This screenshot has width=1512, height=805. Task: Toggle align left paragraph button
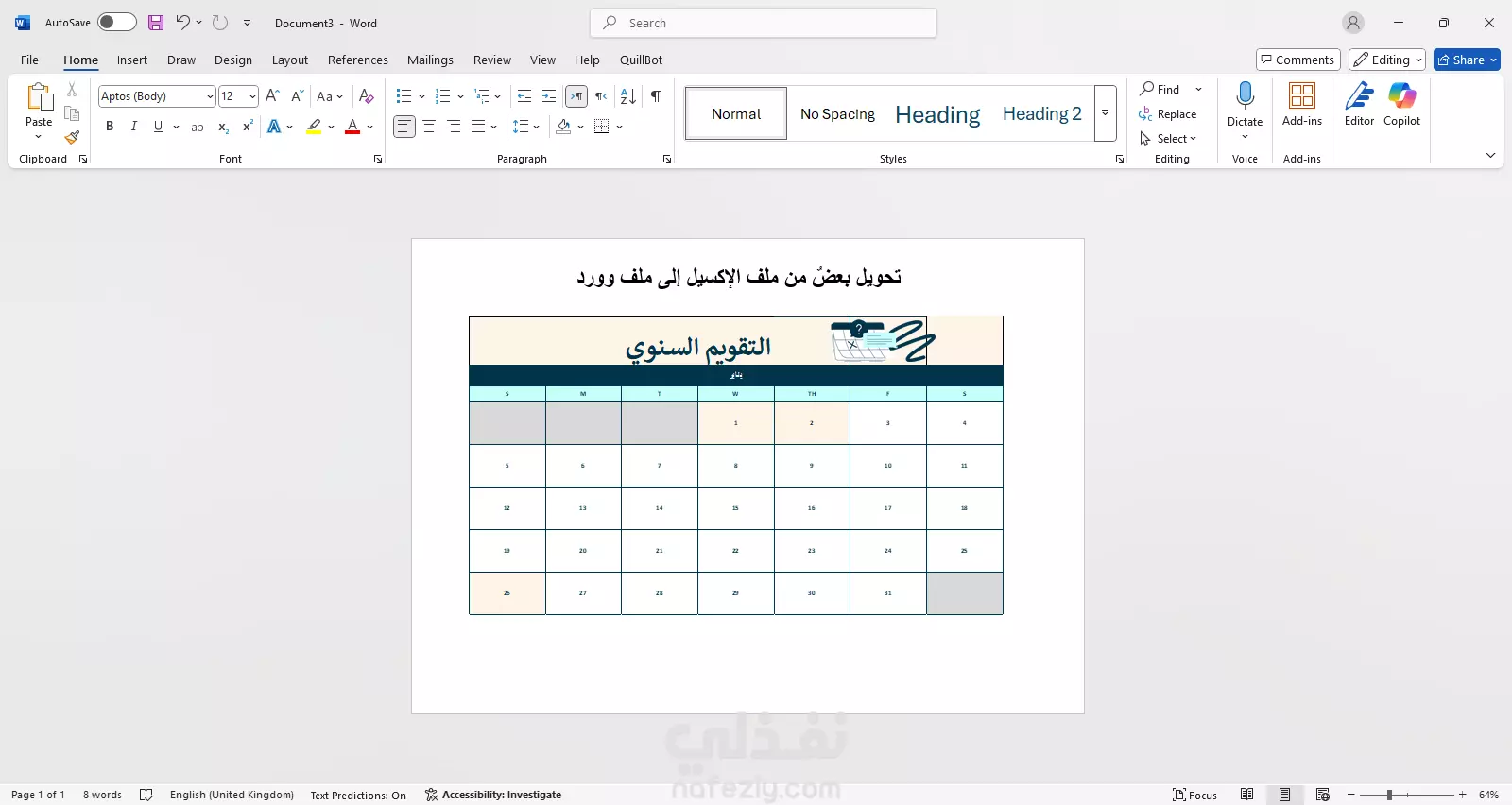[404, 127]
